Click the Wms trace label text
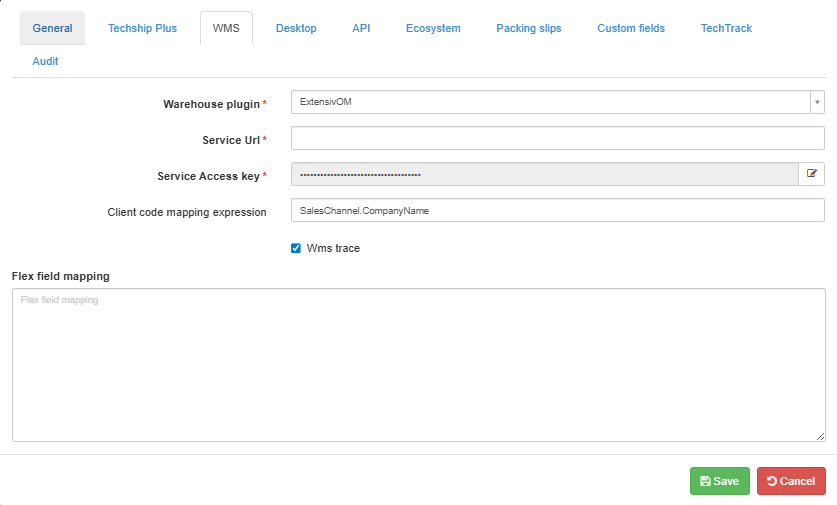 coord(333,248)
